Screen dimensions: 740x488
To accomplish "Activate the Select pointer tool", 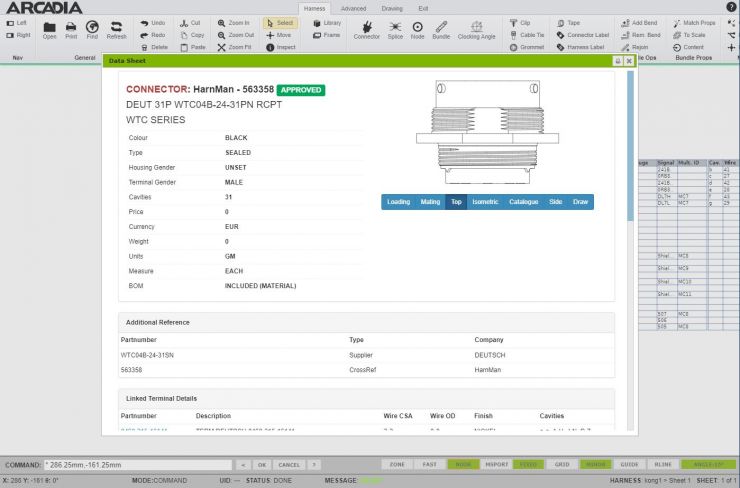I will pyautogui.click(x=280, y=23).
